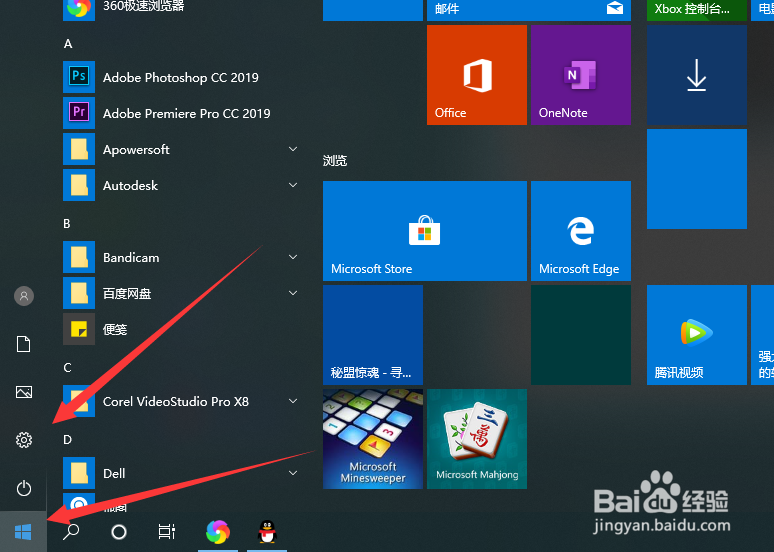The image size is (774, 552).
Task: Launch Adobe Photoshop CC 2019
Action: tap(180, 78)
